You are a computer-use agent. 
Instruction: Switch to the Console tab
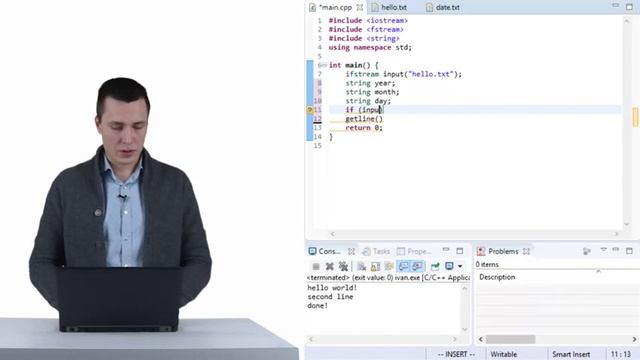click(x=324, y=251)
